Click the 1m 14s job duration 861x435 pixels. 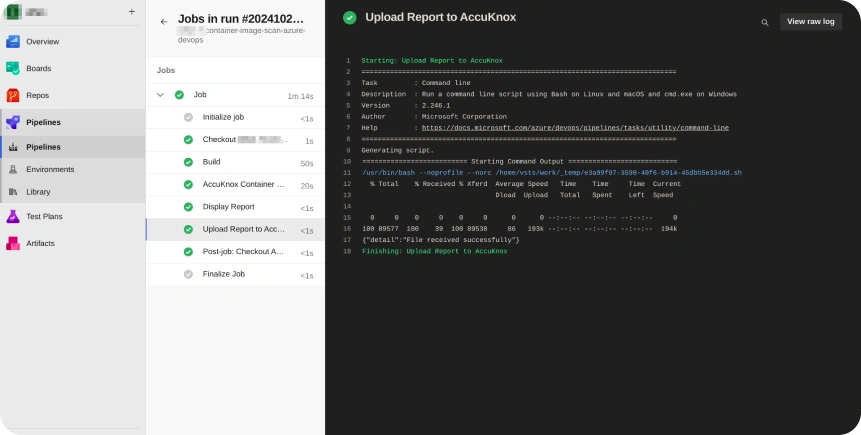(x=300, y=97)
